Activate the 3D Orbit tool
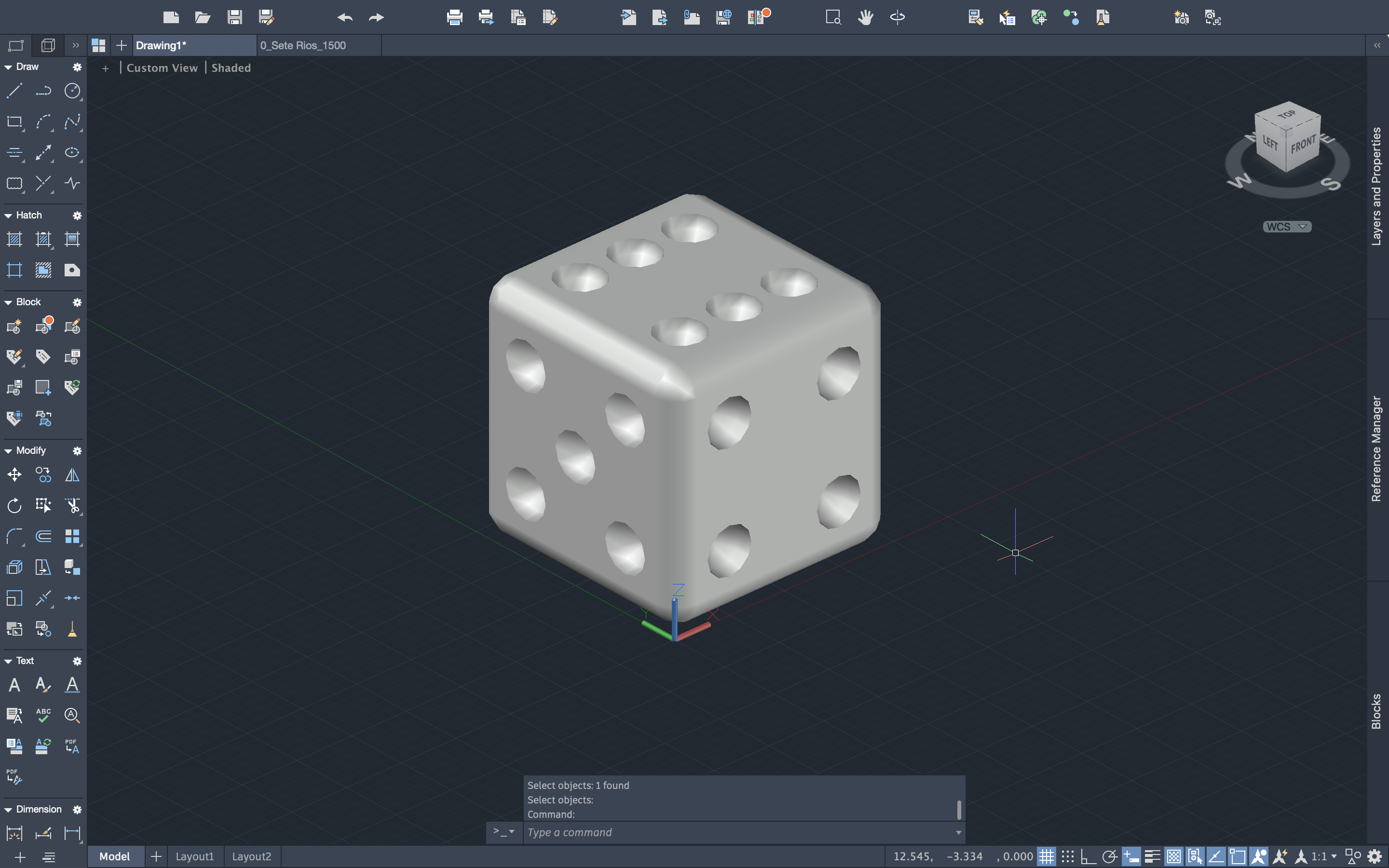This screenshot has height=868, width=1389. 897,17
